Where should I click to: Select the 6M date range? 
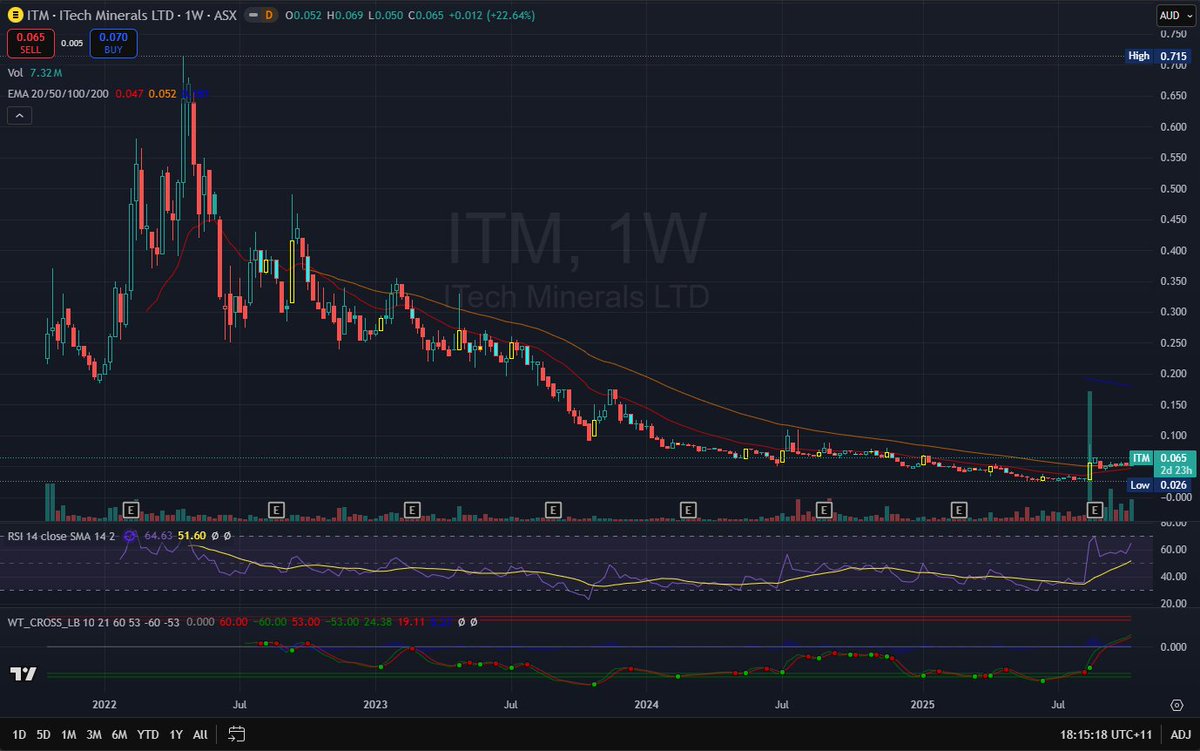tap(119, 734)
